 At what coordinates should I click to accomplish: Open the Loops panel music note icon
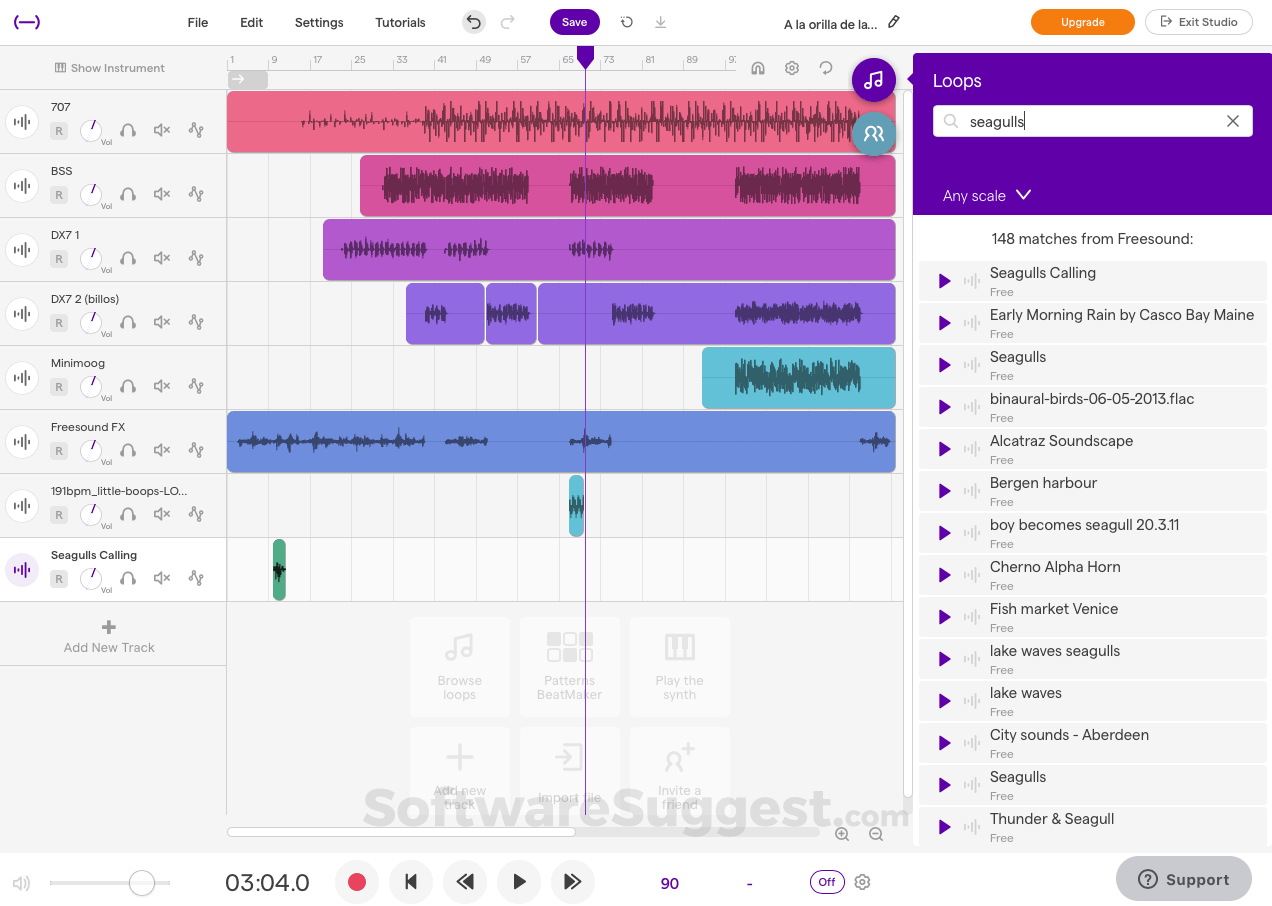[x=873, y=80]
